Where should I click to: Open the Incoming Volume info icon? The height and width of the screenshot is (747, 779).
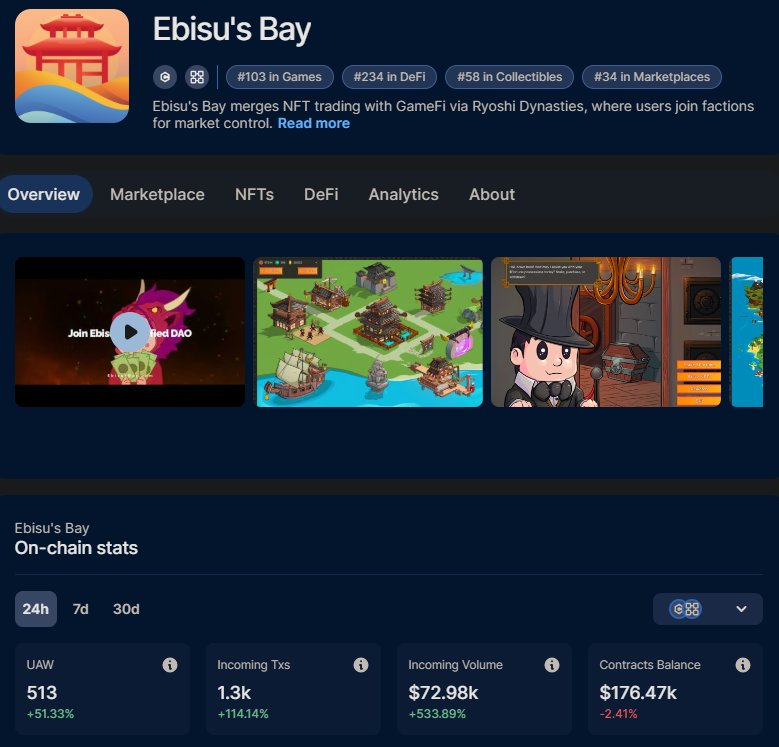[551, 665]
